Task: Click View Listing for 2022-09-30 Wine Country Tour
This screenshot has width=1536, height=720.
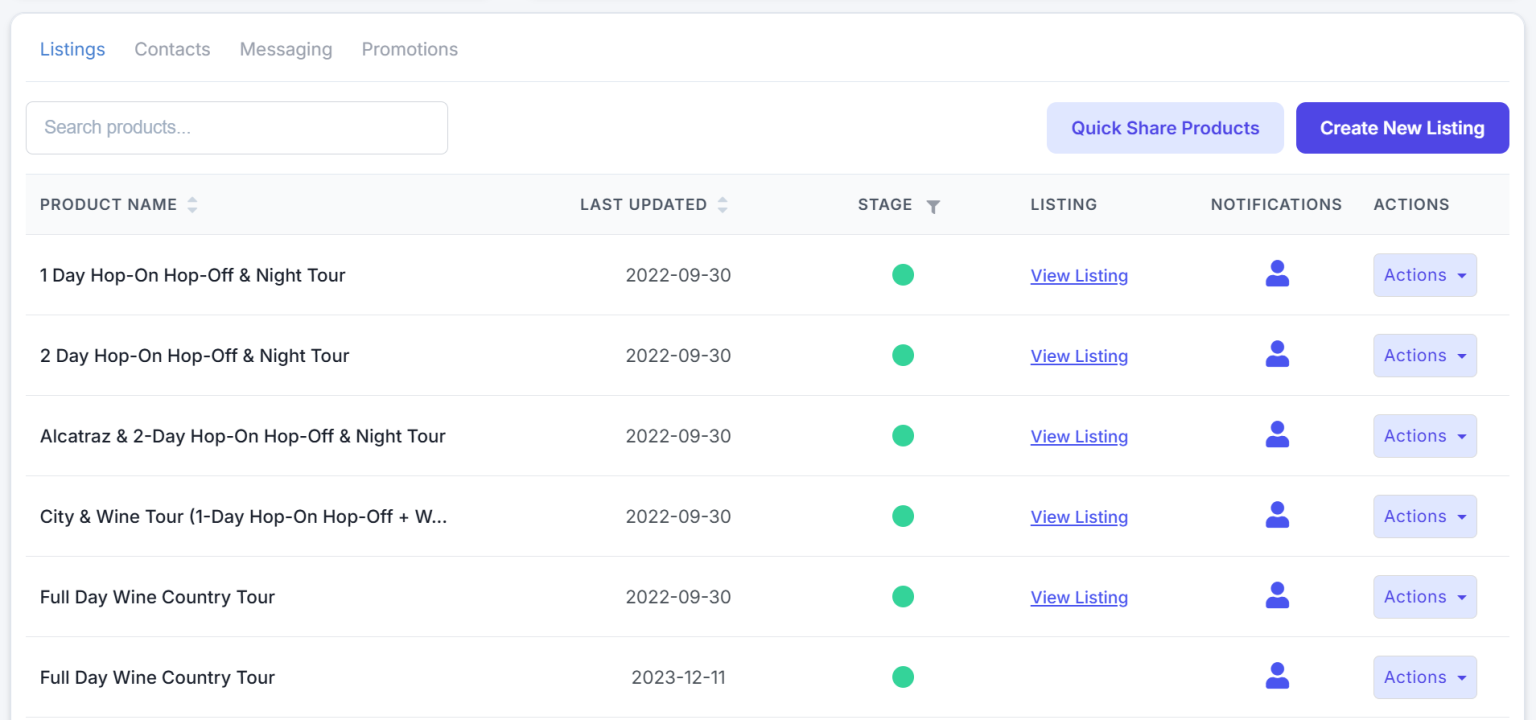Action: (1079, 597)
